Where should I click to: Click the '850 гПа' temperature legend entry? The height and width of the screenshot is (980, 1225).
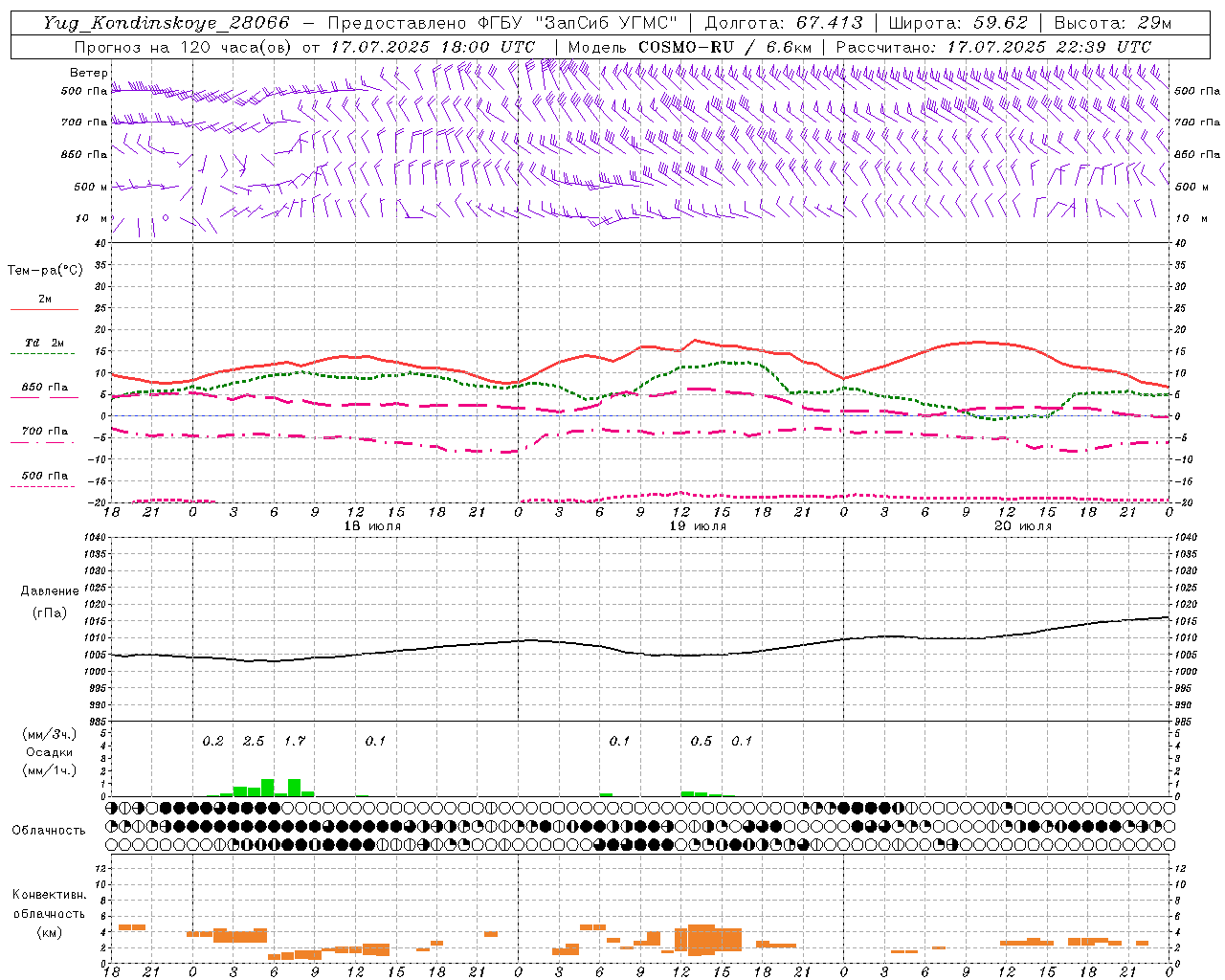[x=44, y=388]
